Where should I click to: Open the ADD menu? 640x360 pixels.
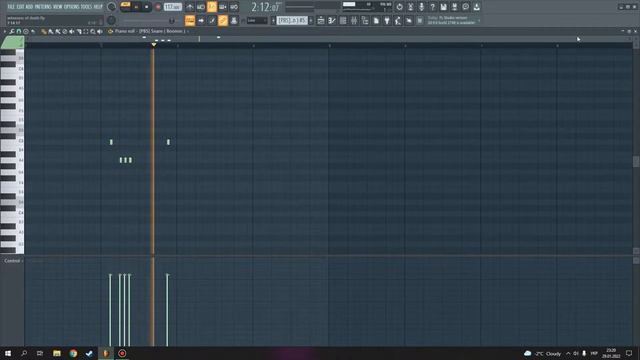[29, 7]
